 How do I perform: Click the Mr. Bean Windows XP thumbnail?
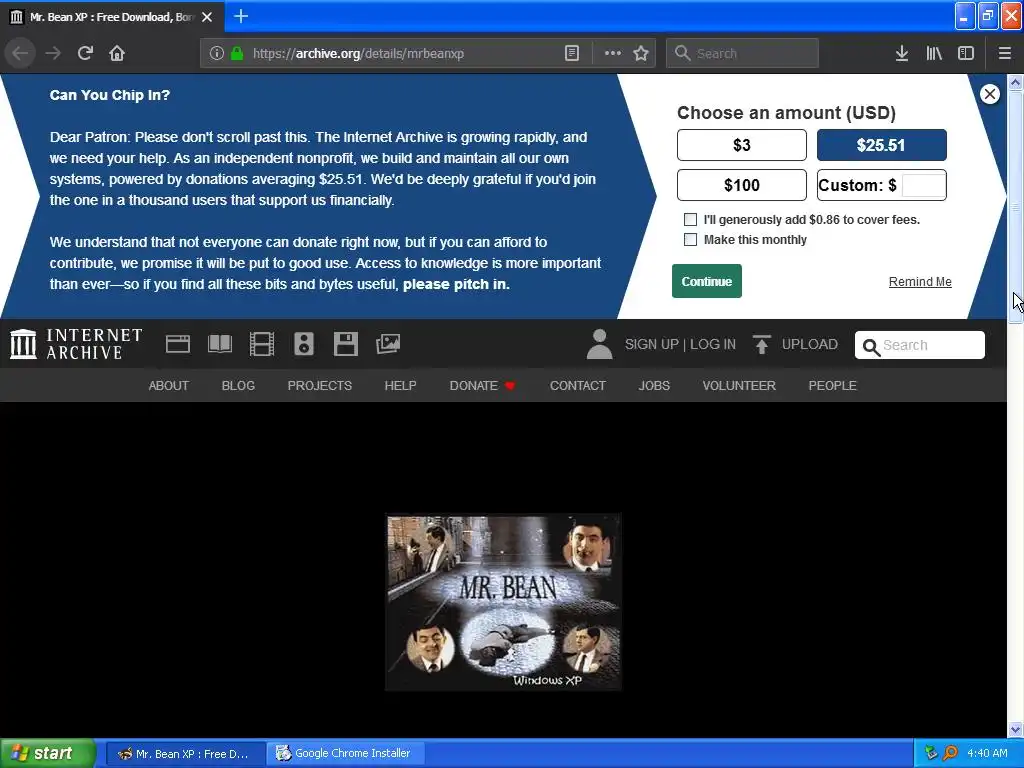[x=503, y=602]
